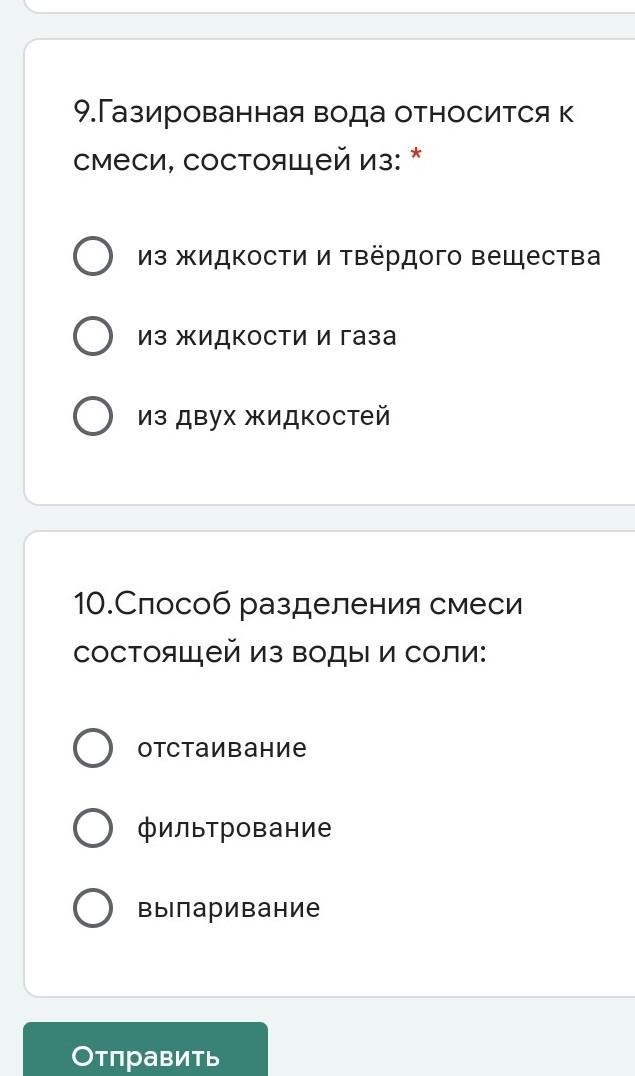Click the question 9 title about газированная вода
The height and width of the screenshot is (1076, 635).
(x=323, y=136)
